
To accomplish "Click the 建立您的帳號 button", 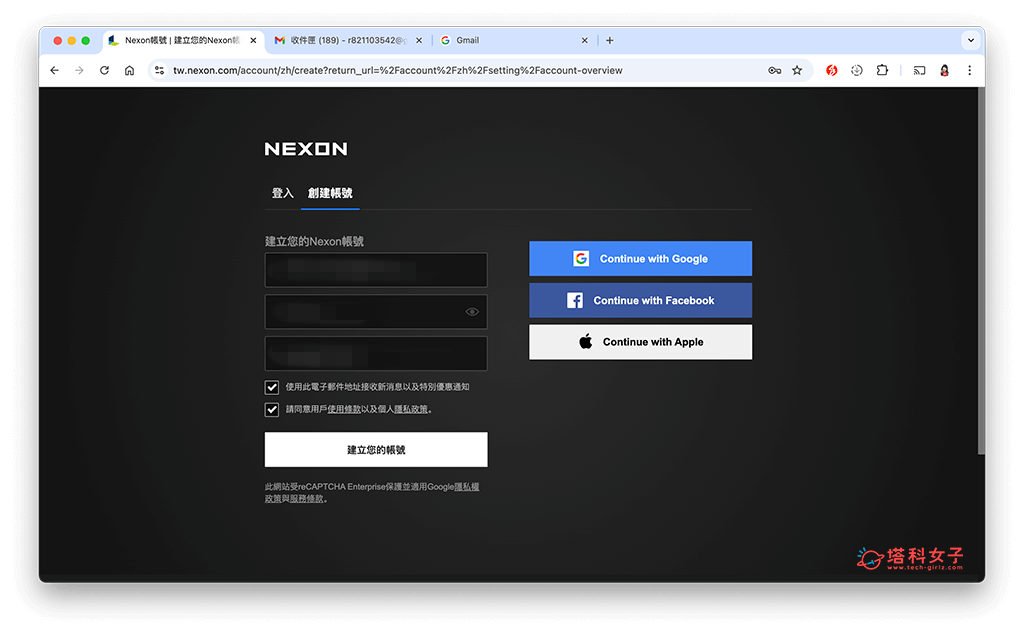I will point(376,449).
